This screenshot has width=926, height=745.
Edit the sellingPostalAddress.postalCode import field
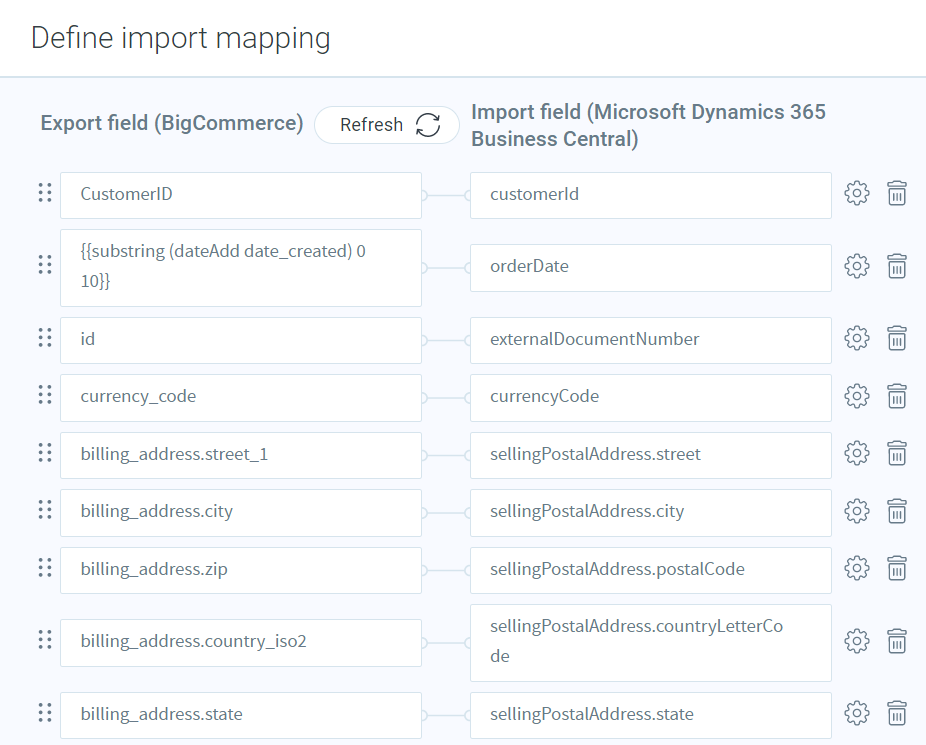(x=651, y=570)
